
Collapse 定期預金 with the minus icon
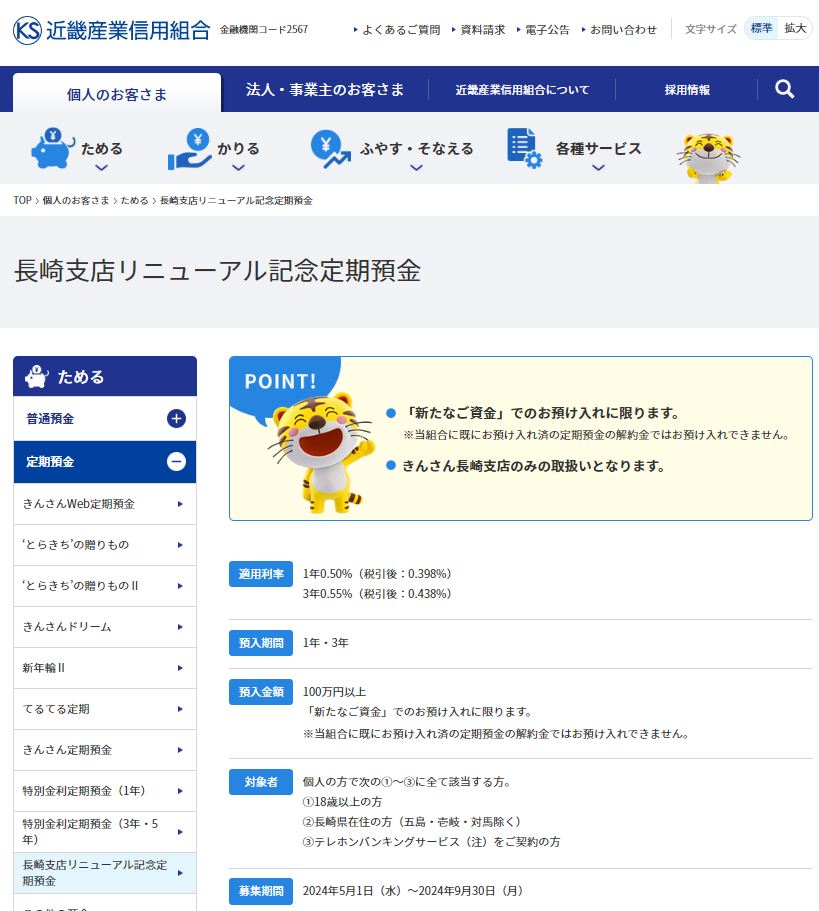[177, 461]
